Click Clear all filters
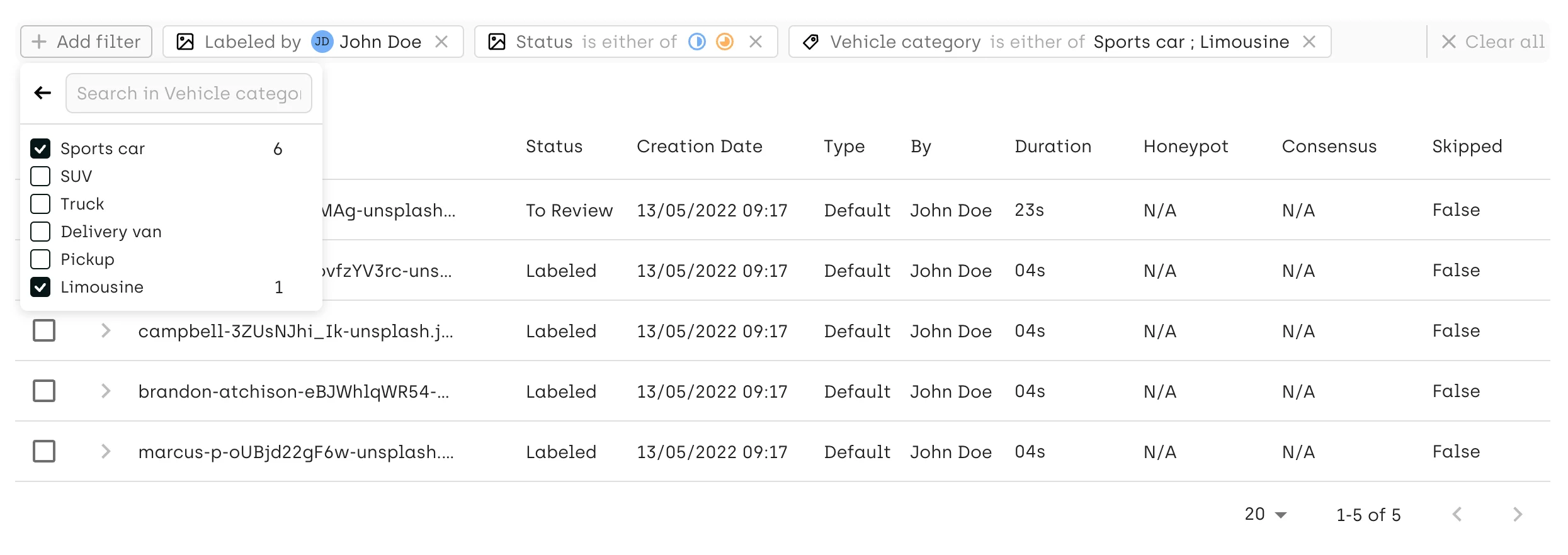The image size is (1568, 555). (1493, 42)
